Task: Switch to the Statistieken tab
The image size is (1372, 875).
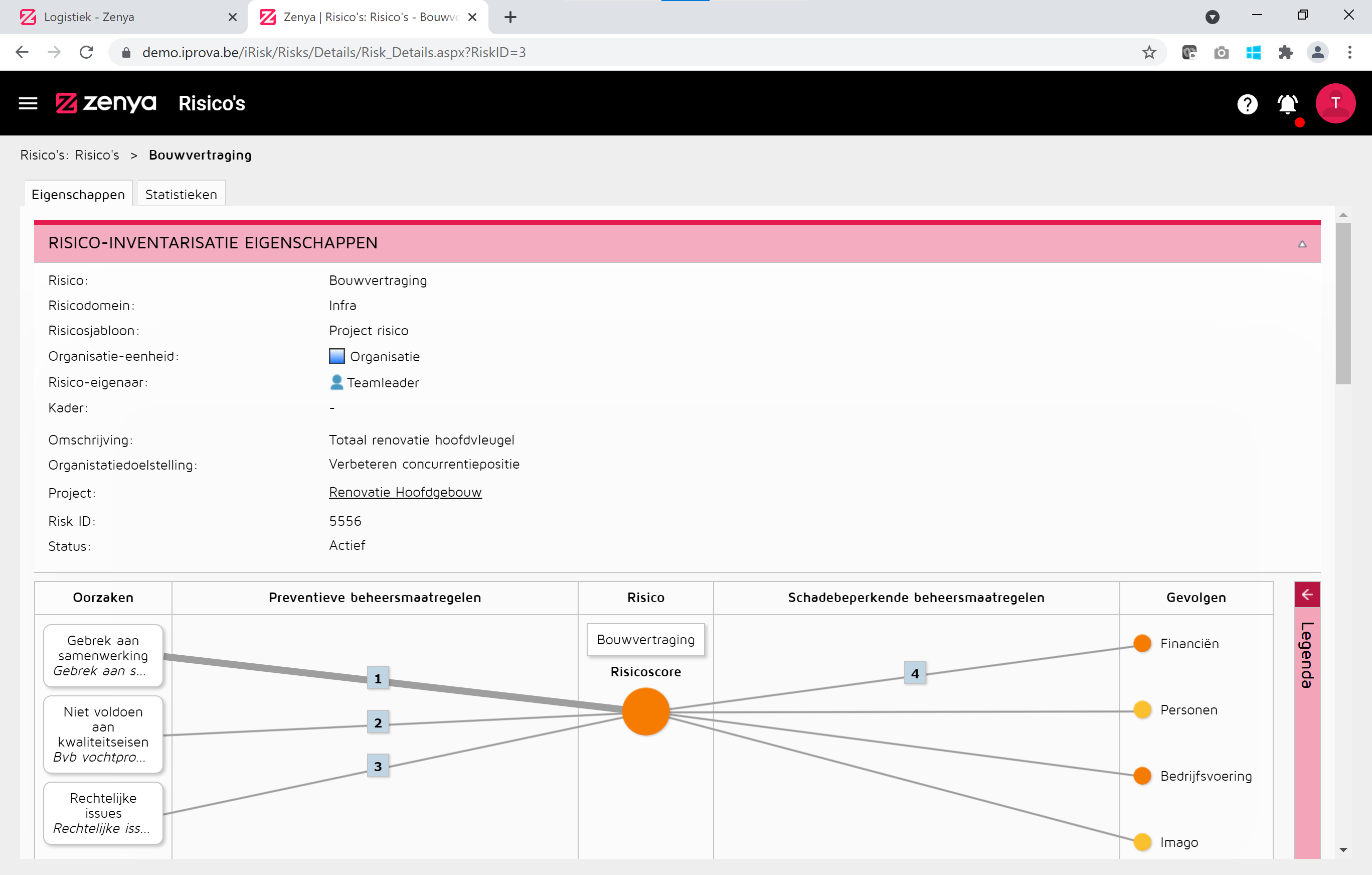Action: pyautogui.click(x=181, y=194)
